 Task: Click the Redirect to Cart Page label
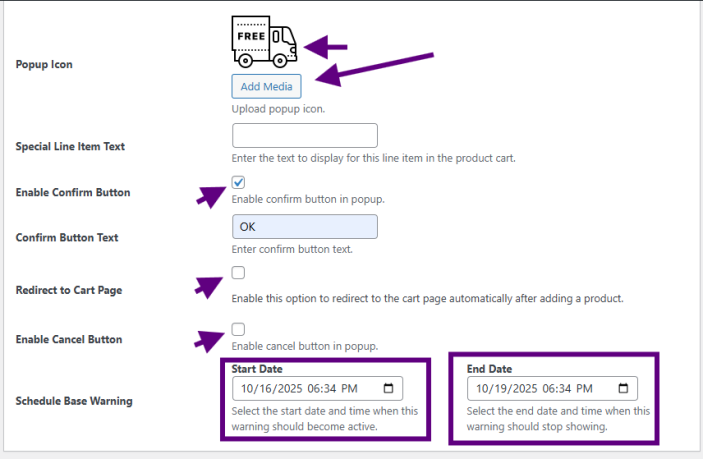69,290
